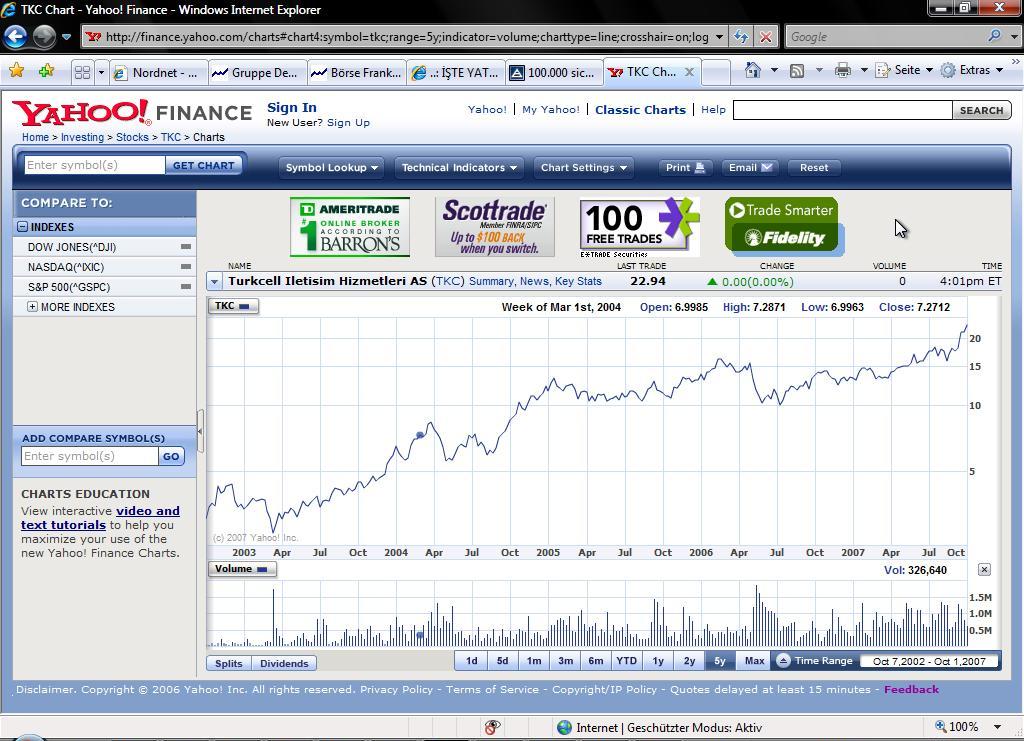
Task: Open the Chart Settings dropdown
Action: coord(584,168)
